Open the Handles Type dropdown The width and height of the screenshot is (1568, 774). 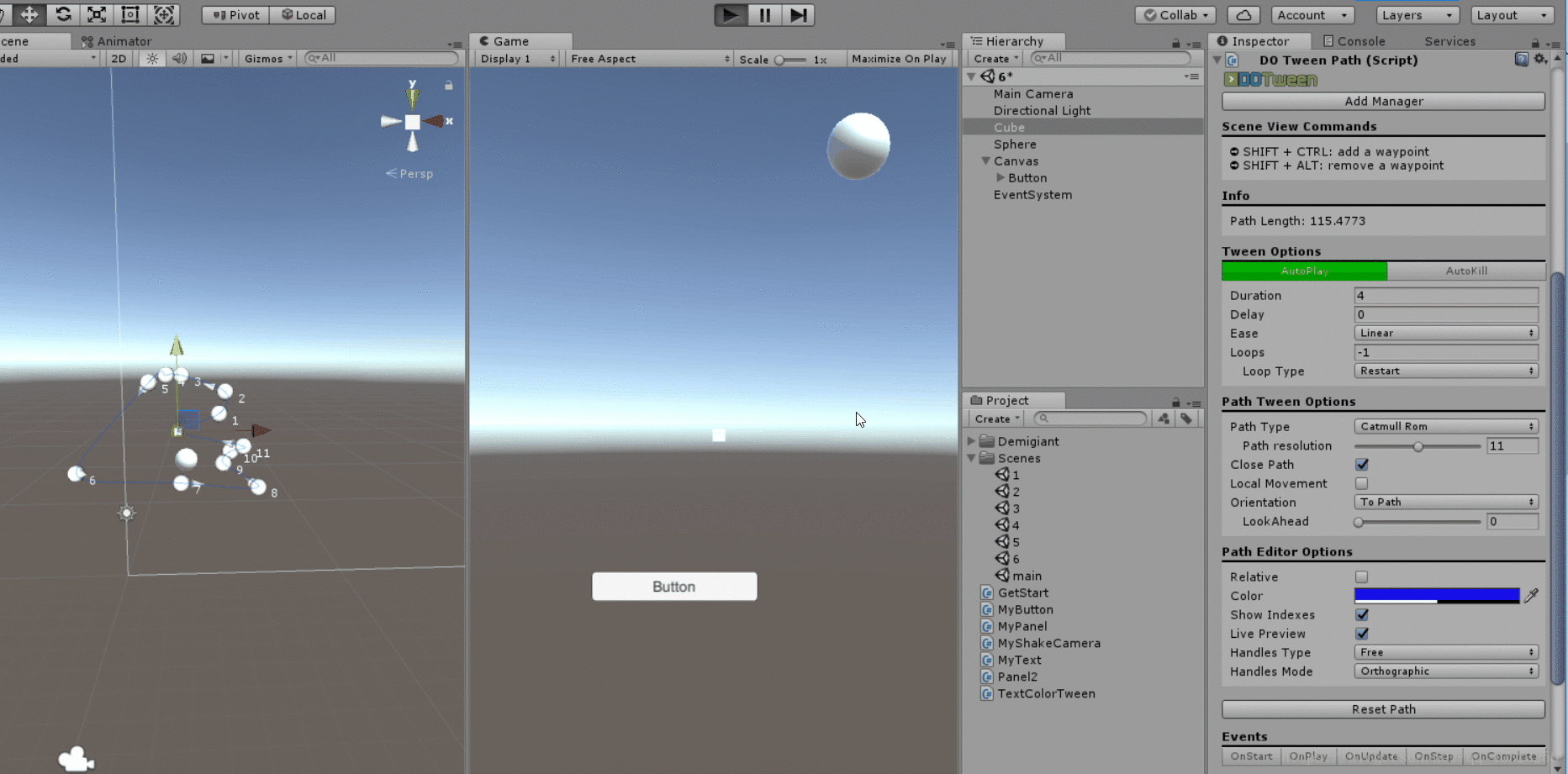click(x=1446, y=653)
